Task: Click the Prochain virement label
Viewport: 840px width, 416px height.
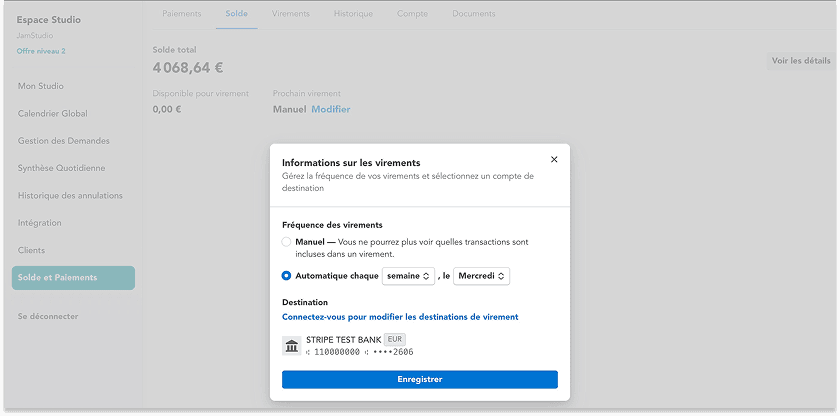Action: coord(306,93)
